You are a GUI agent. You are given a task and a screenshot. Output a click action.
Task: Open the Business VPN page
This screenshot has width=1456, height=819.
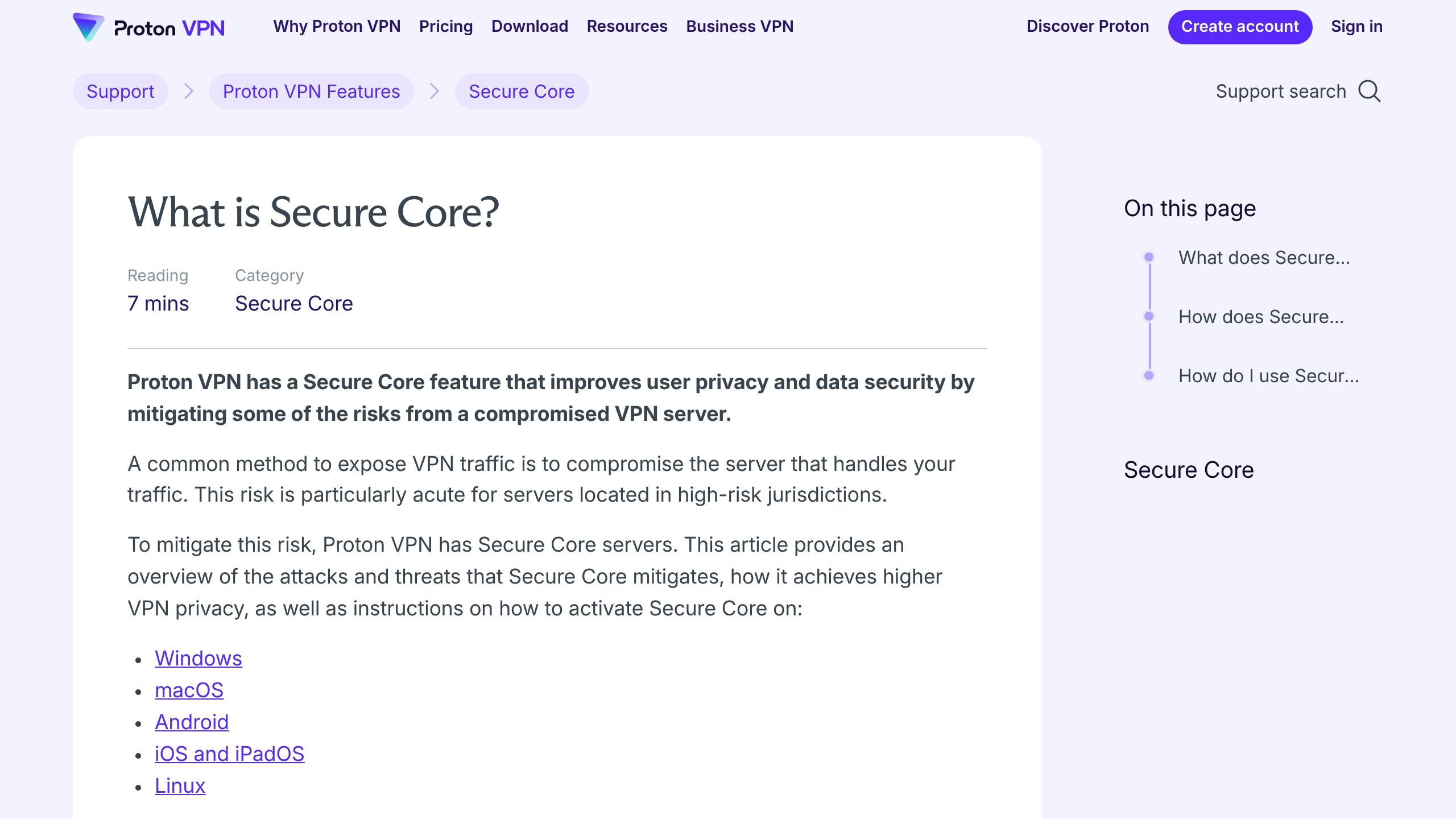739,26
